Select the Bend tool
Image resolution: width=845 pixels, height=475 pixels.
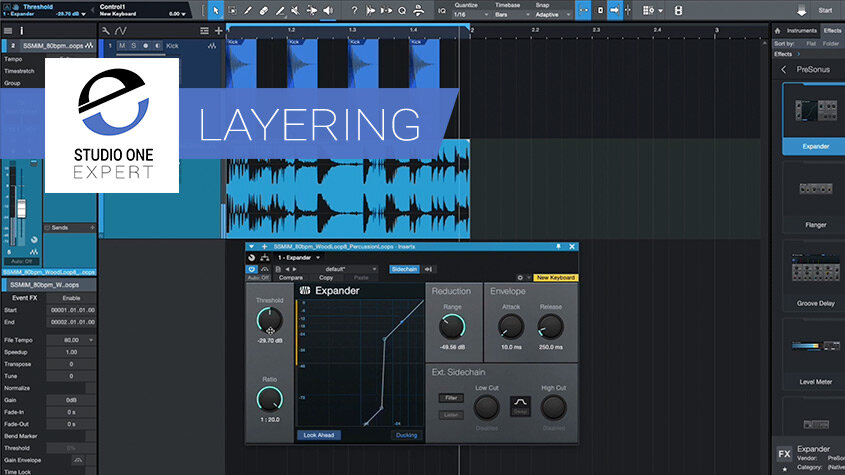point(311,10)
